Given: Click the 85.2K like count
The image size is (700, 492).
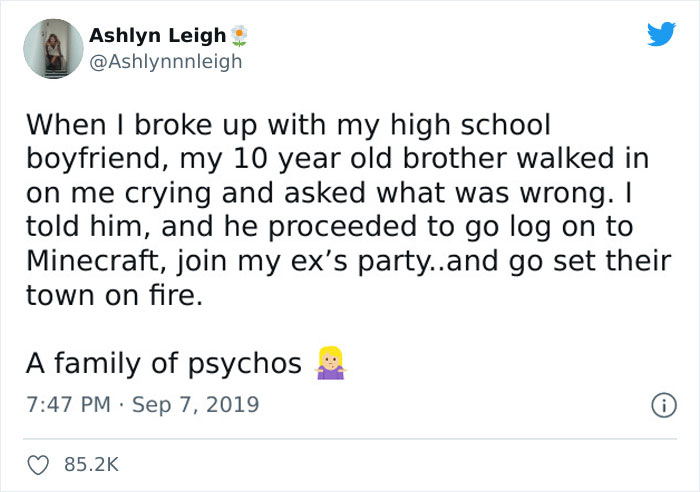Looking at the screenshot, I should [91, 465].
